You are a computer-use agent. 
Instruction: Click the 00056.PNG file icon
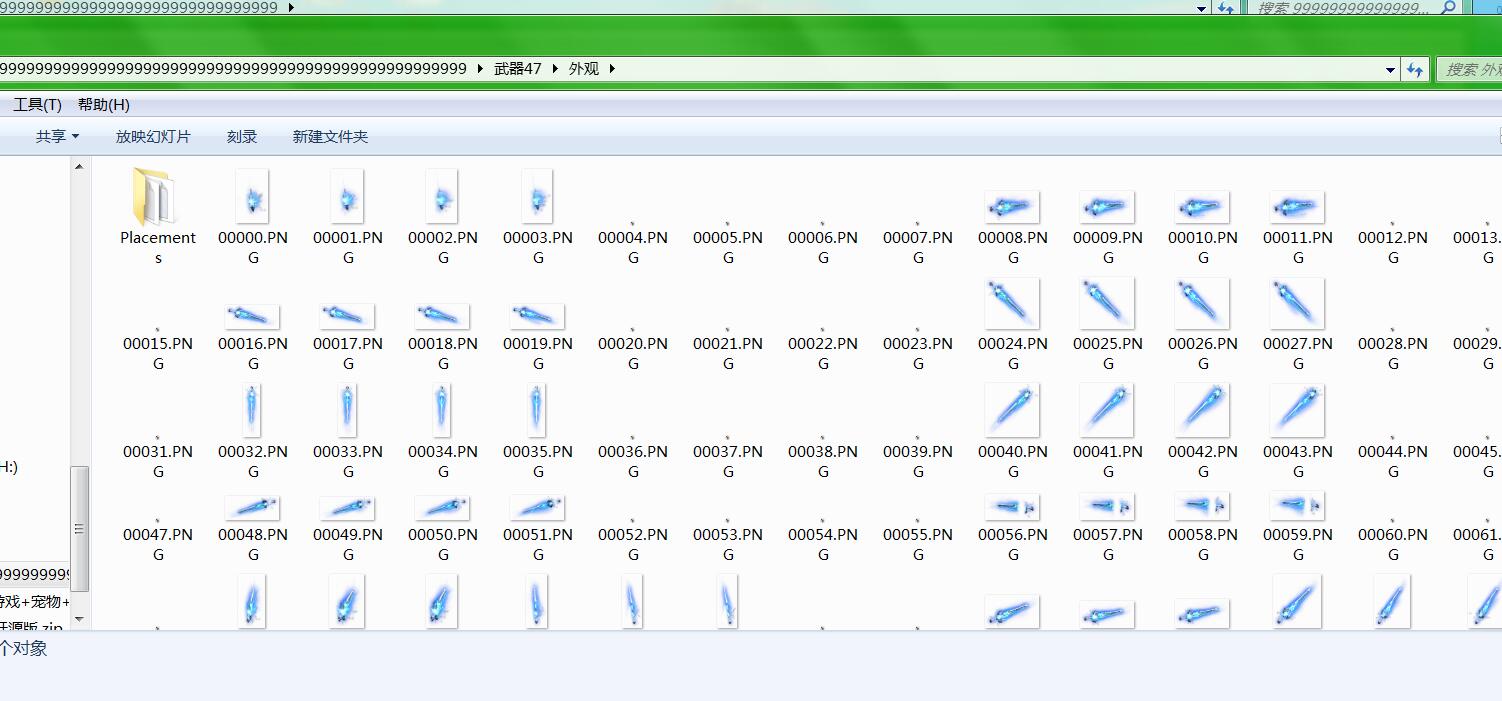coord(1012,506)
